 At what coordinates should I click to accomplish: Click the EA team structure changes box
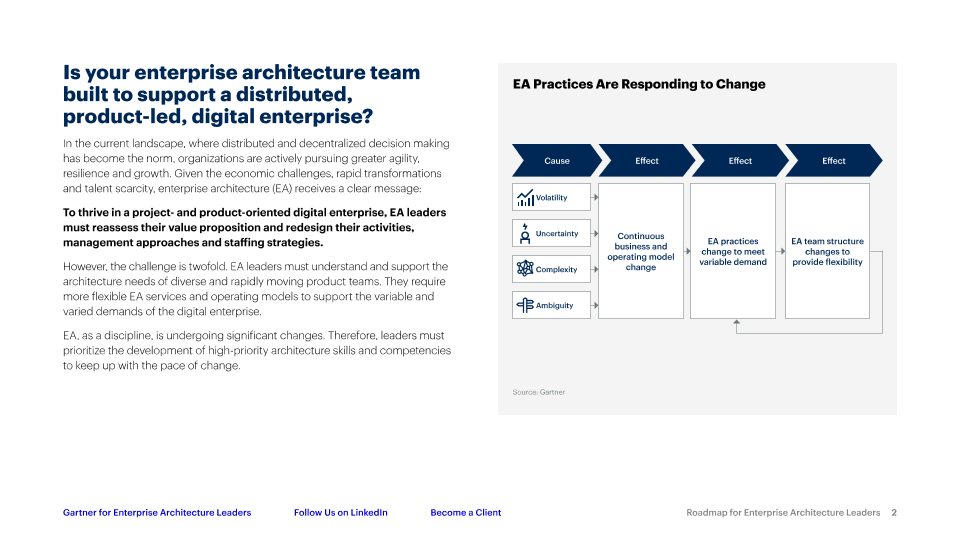(827, 251)
